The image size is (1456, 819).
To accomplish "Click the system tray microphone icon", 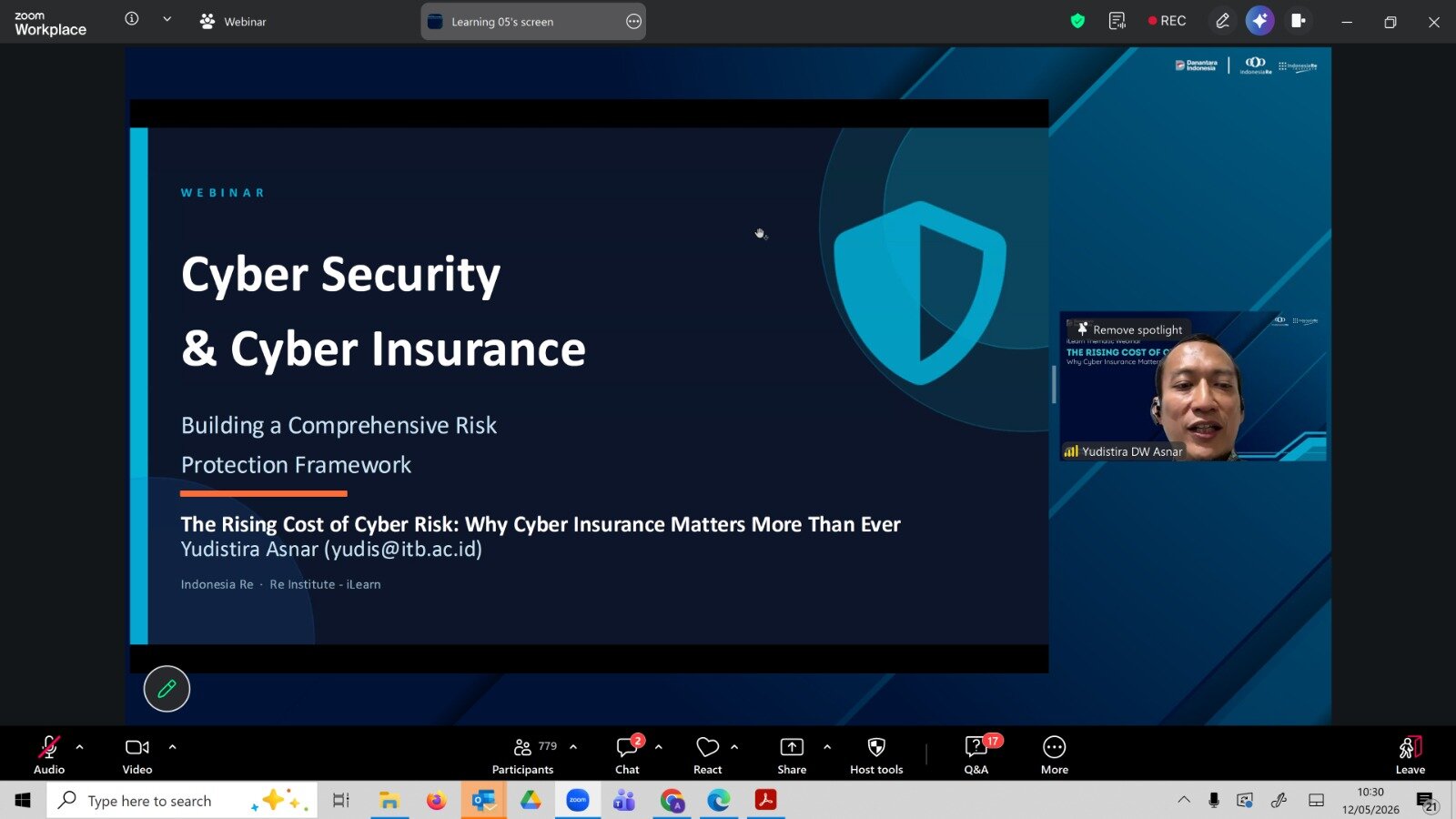I will point(1214,800).
